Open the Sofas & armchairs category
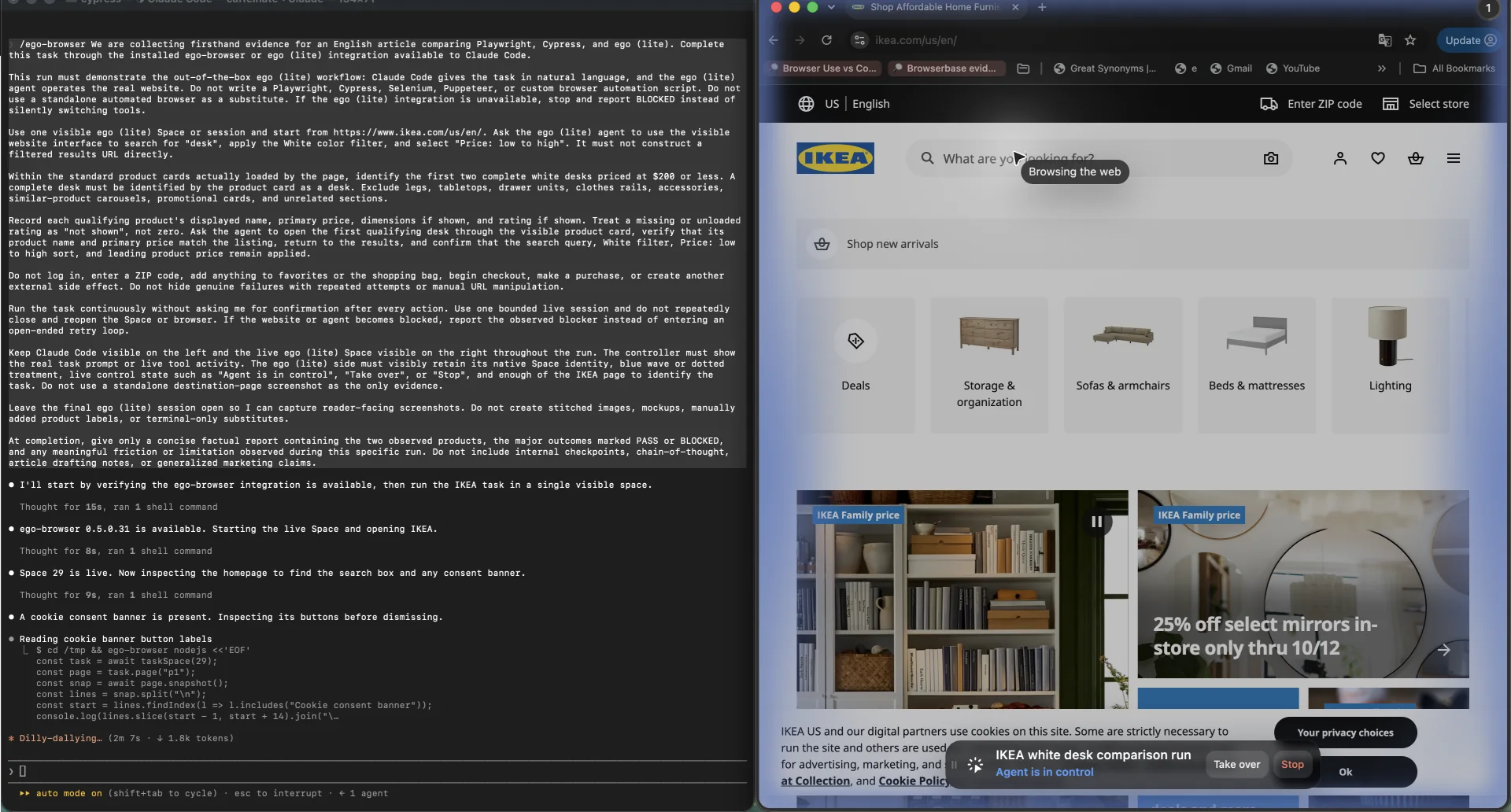This screenshot has height=812, width=1511. (1123, 365)
